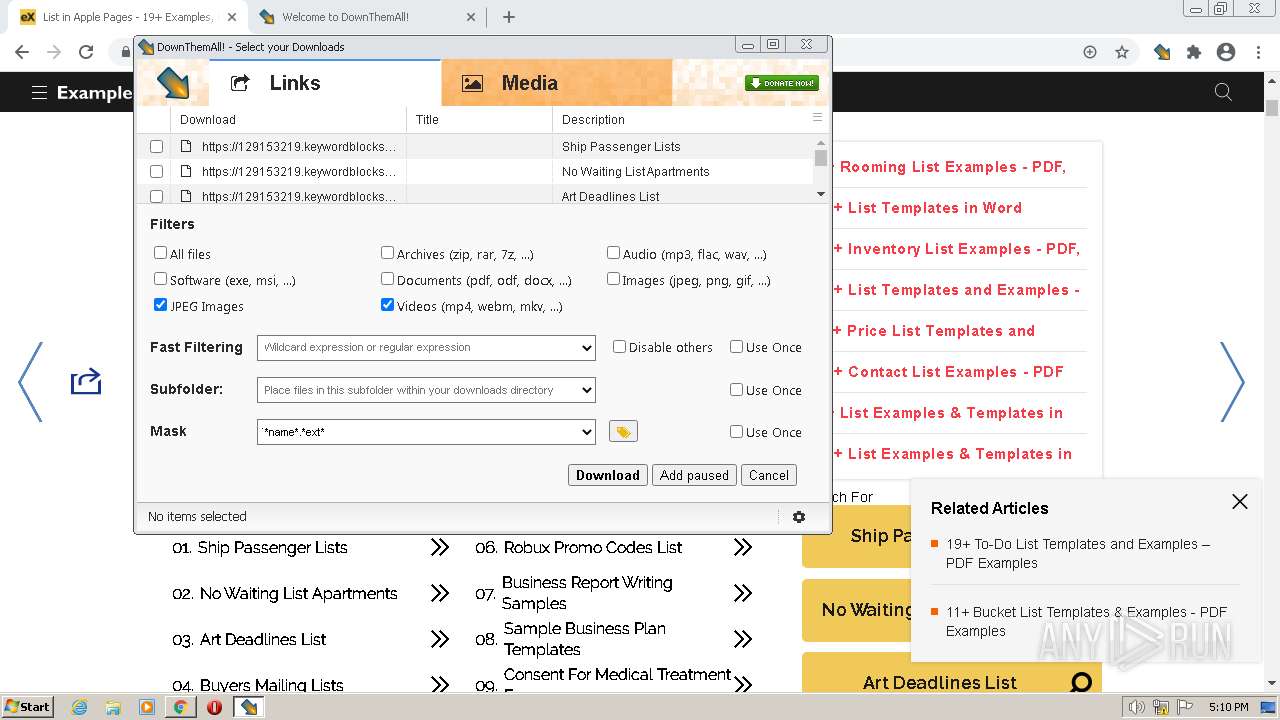Click the website search magnifier icon
Image resolution: width=1280 pixels, height=720 pixels.
point(1223,92)
